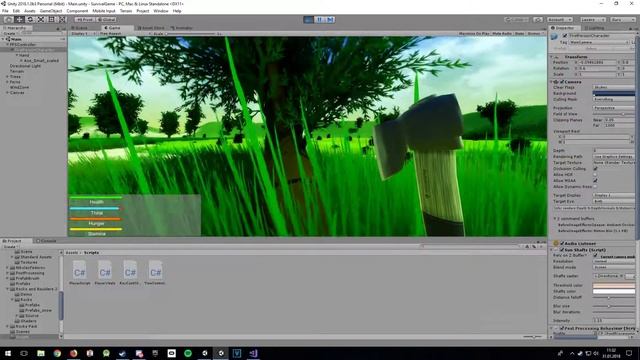
Task: Select the Rotate tool in toolbar
Action: tap(30, 20)
